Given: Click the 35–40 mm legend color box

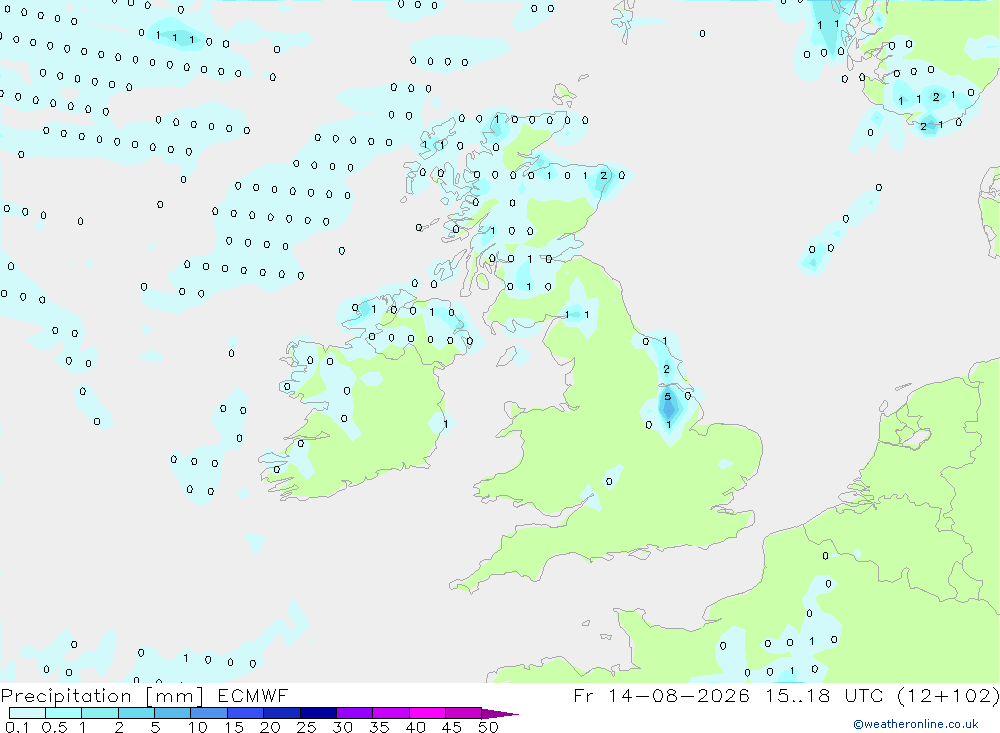Looking at the screenshot, I should [x=391, y=713].
